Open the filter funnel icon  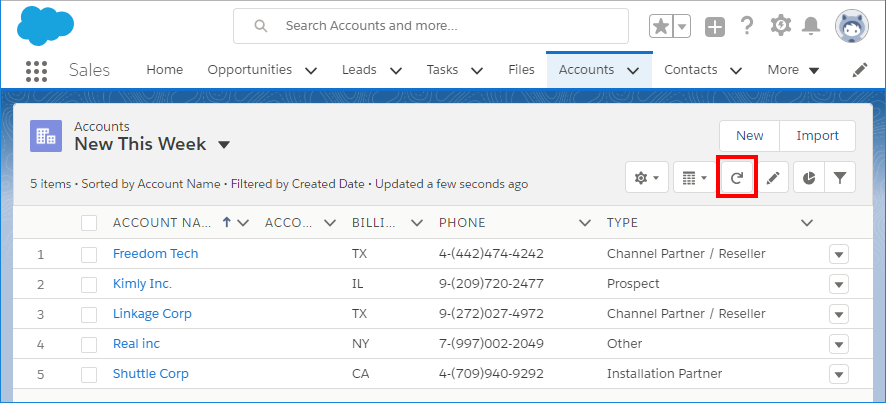pyautogui.click(x=840, y=178)
